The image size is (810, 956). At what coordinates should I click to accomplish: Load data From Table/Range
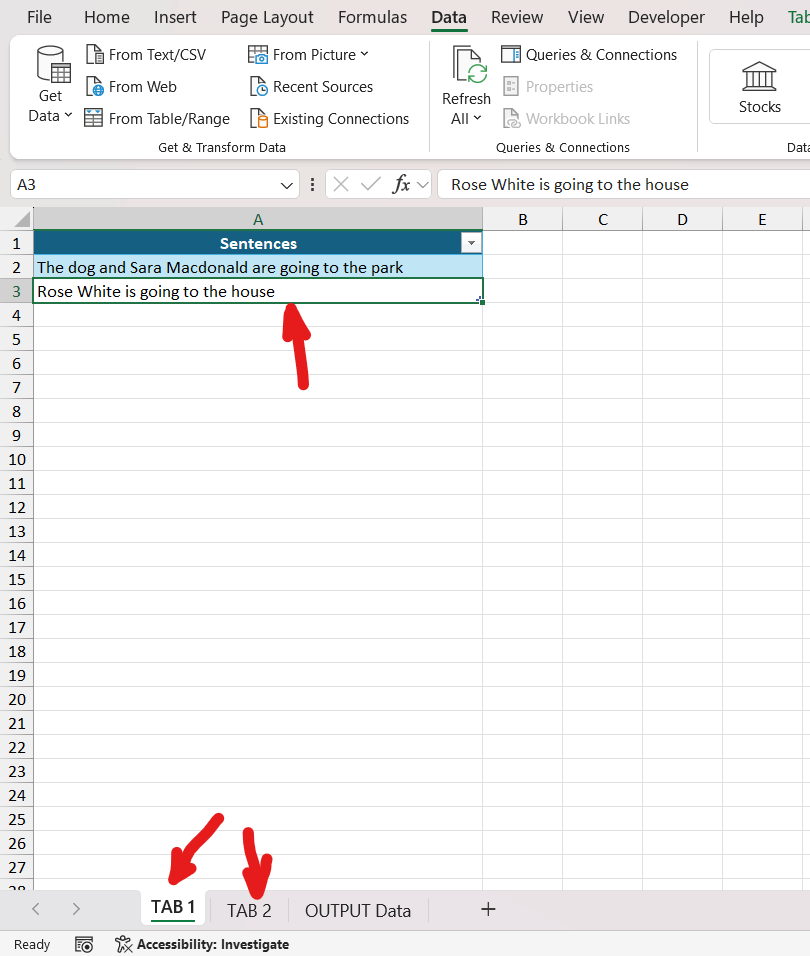[x=157, y=118]
